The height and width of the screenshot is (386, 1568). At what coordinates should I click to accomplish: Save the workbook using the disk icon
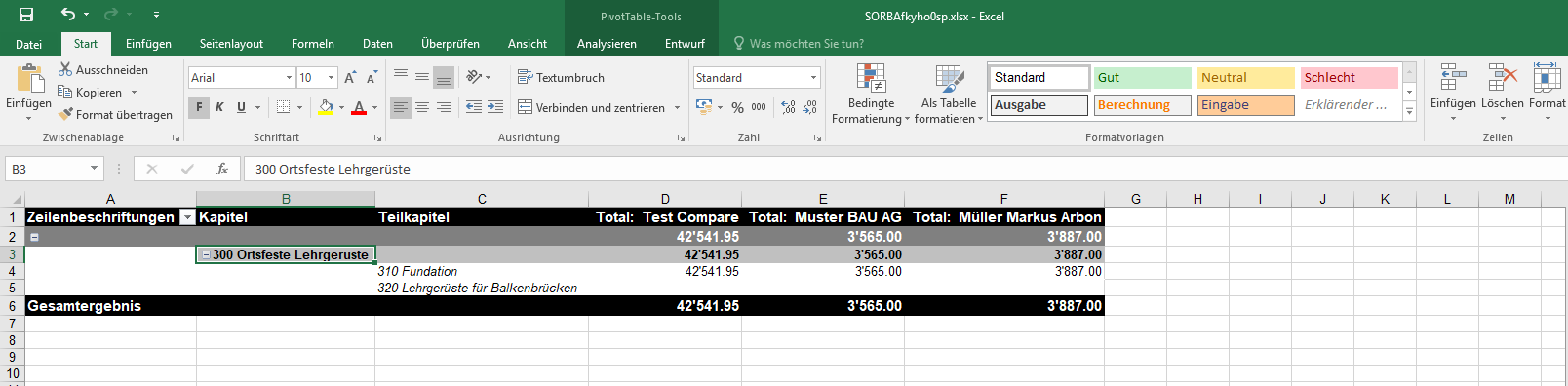[26, 15]
